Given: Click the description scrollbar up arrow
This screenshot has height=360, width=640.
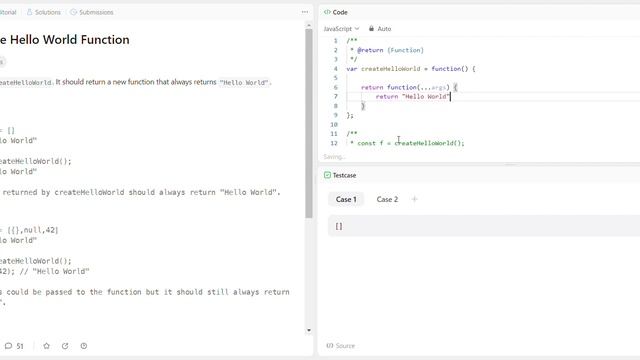Looking at the screenshot, I should pyautogui.click(x=309, y=25).
